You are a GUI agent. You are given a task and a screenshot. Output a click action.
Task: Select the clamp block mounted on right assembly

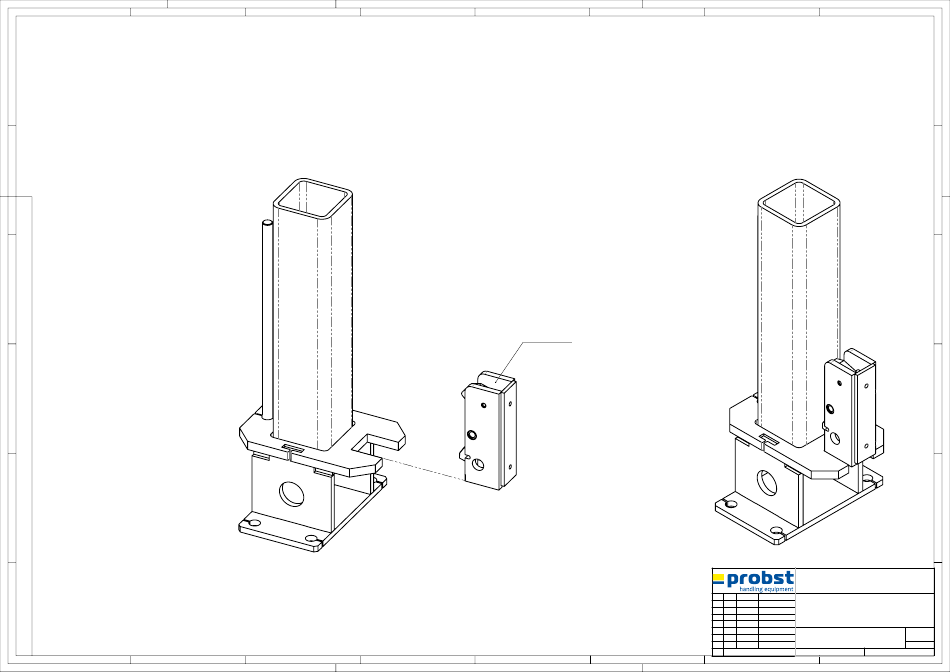pyautogui.click(x=849, y=407)
